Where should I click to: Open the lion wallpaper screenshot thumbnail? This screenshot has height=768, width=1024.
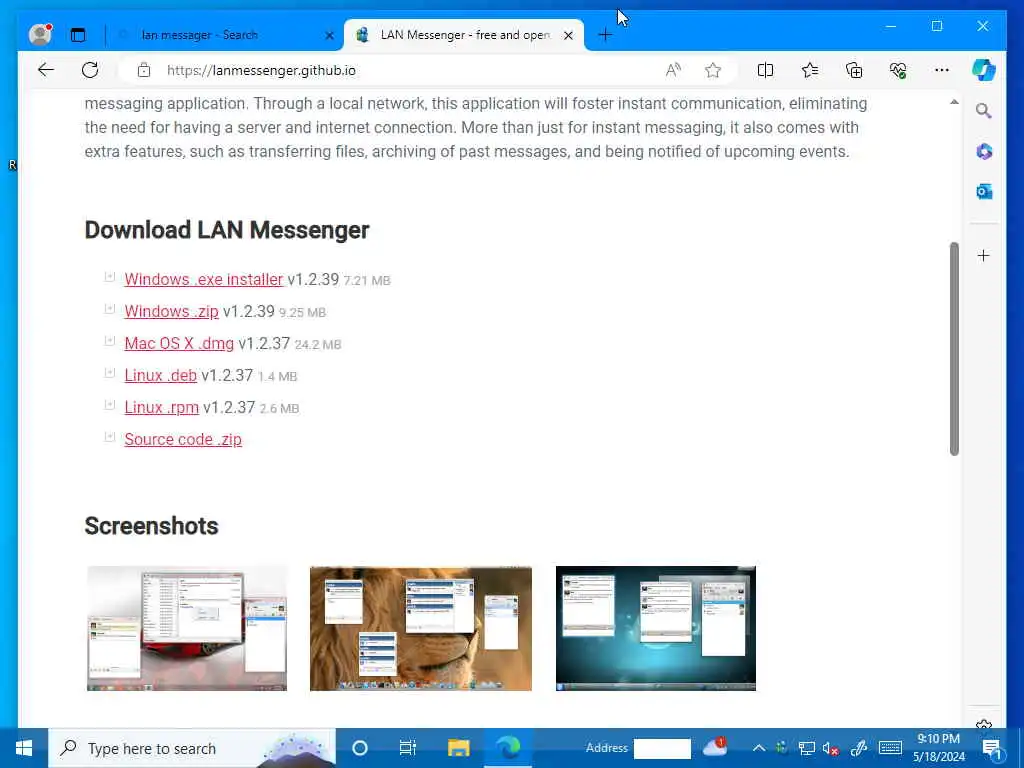tap(421, 628)
